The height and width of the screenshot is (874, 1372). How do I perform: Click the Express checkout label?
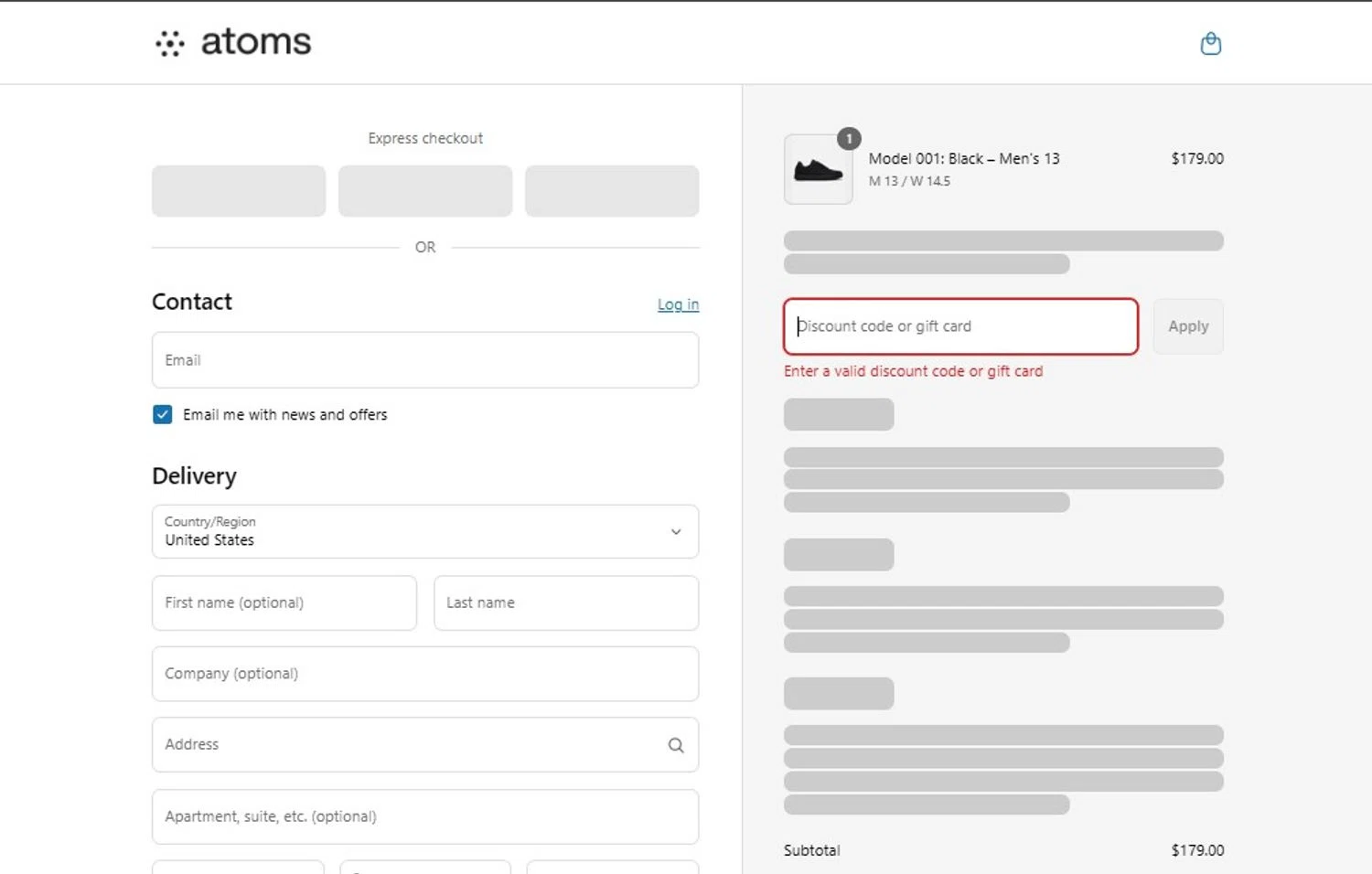pyautogui.click(x=425, y=138)
